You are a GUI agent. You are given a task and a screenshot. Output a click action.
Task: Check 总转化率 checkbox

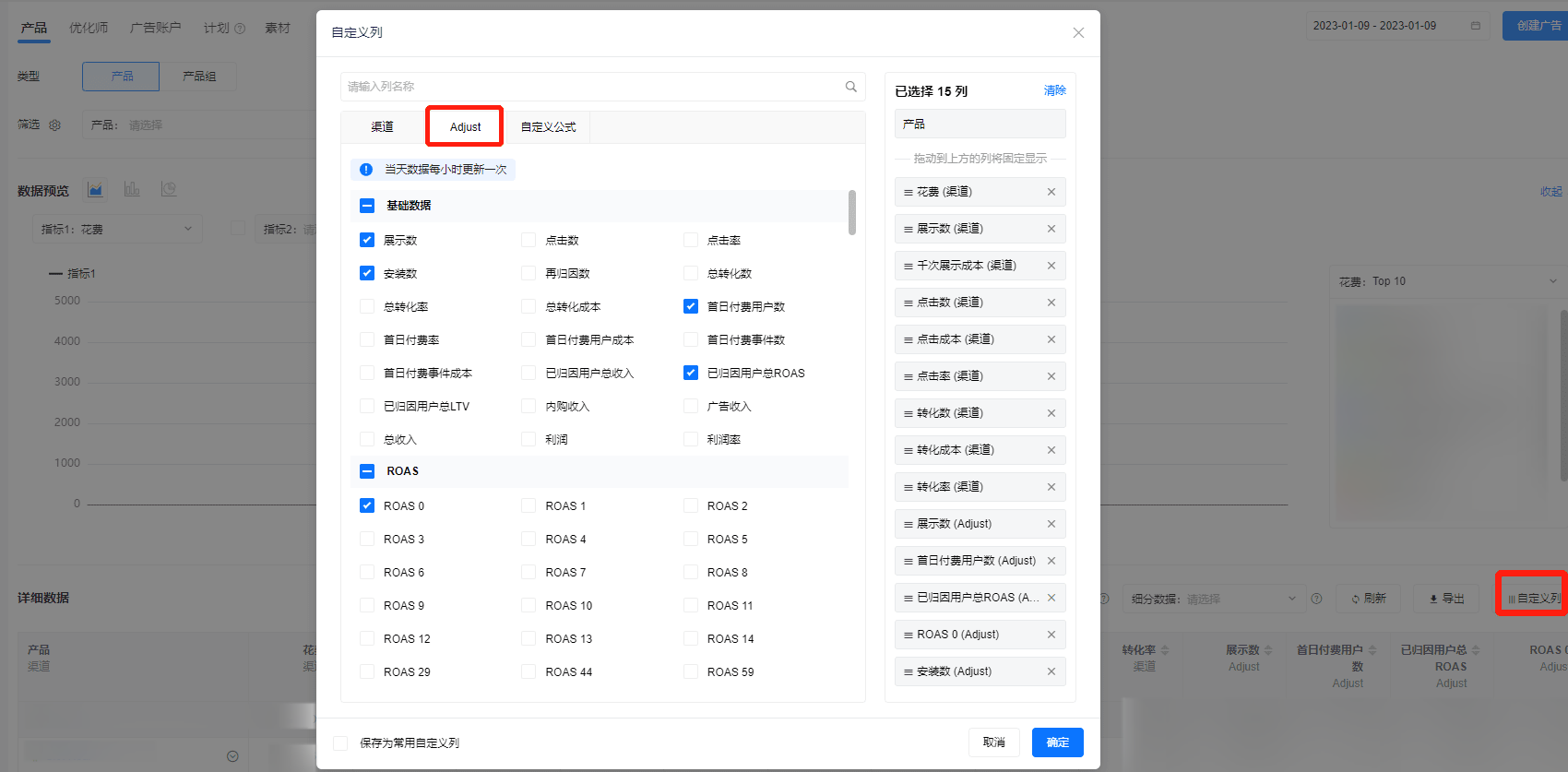[367, 306]
